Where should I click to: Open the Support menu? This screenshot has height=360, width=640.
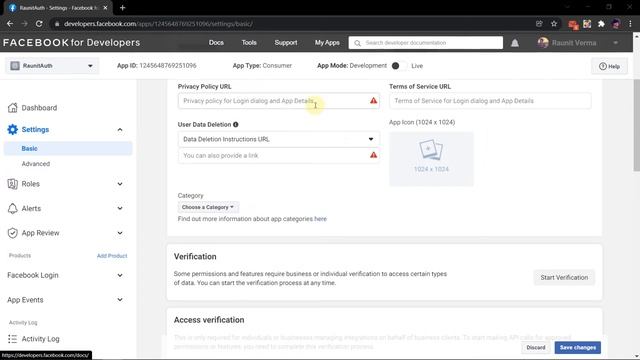pos(286,42)
